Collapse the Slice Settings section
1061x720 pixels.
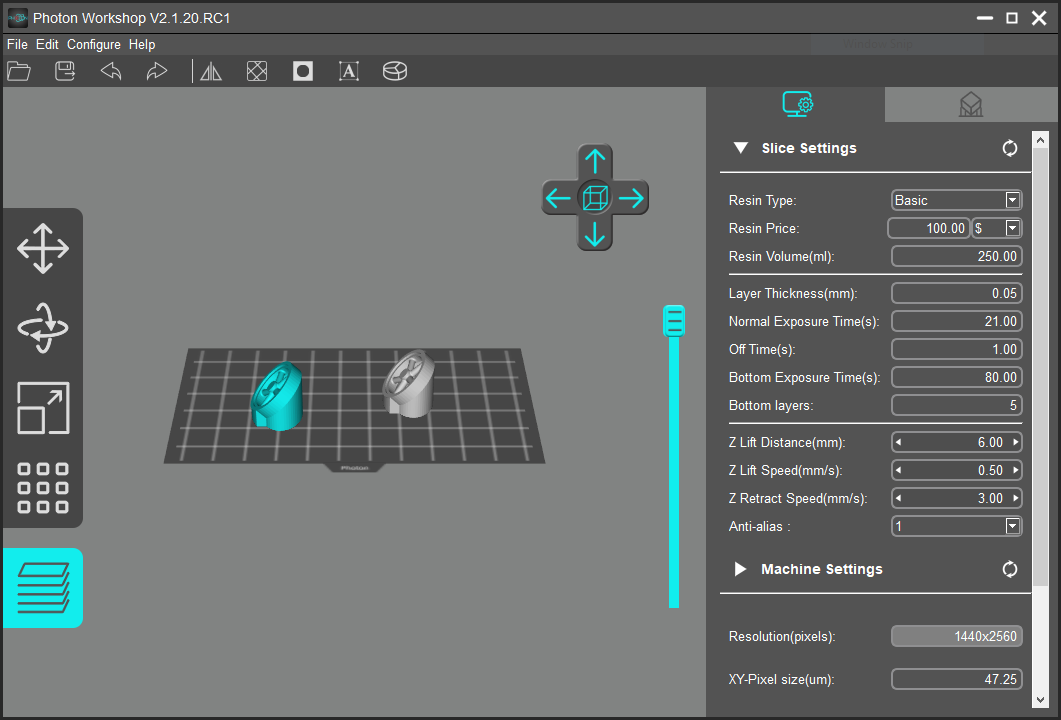741,147
